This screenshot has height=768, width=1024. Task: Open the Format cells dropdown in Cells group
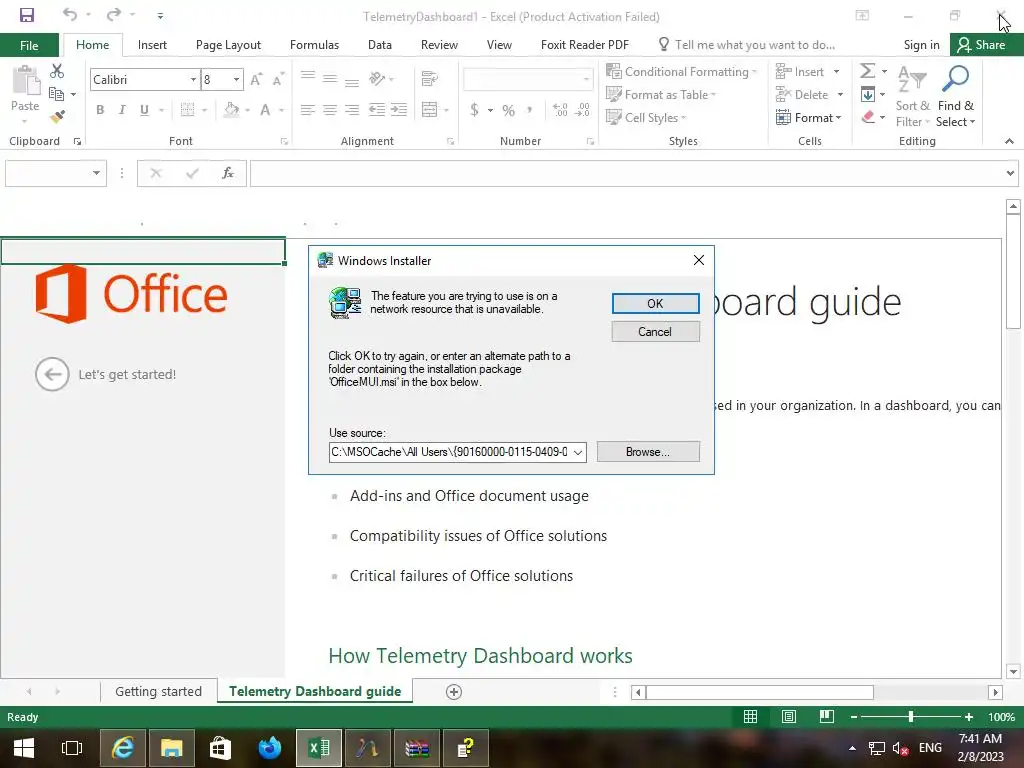pos(808,118)
